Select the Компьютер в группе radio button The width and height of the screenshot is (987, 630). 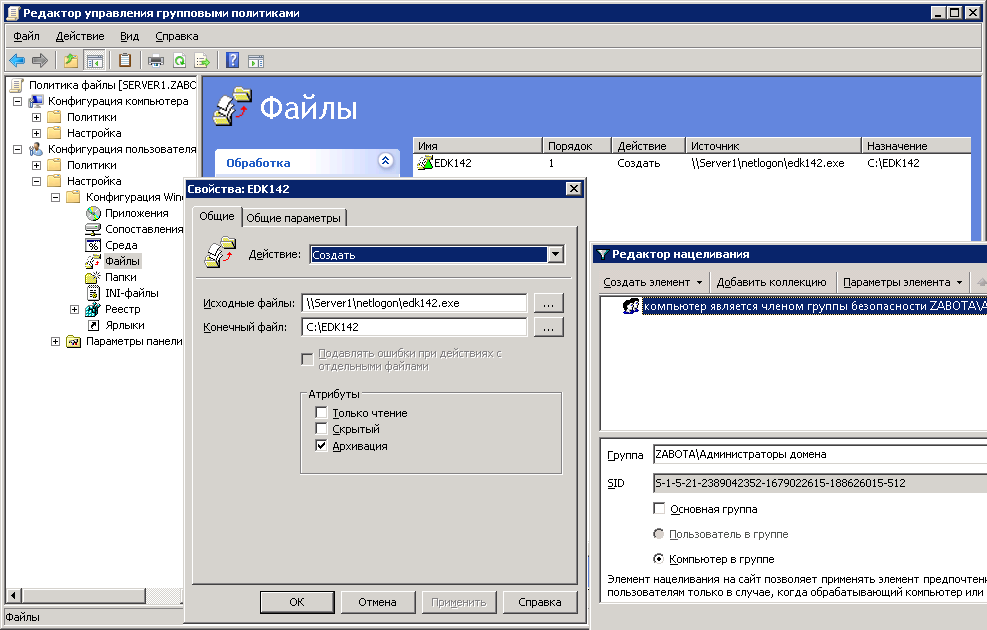tap(658, 559)
